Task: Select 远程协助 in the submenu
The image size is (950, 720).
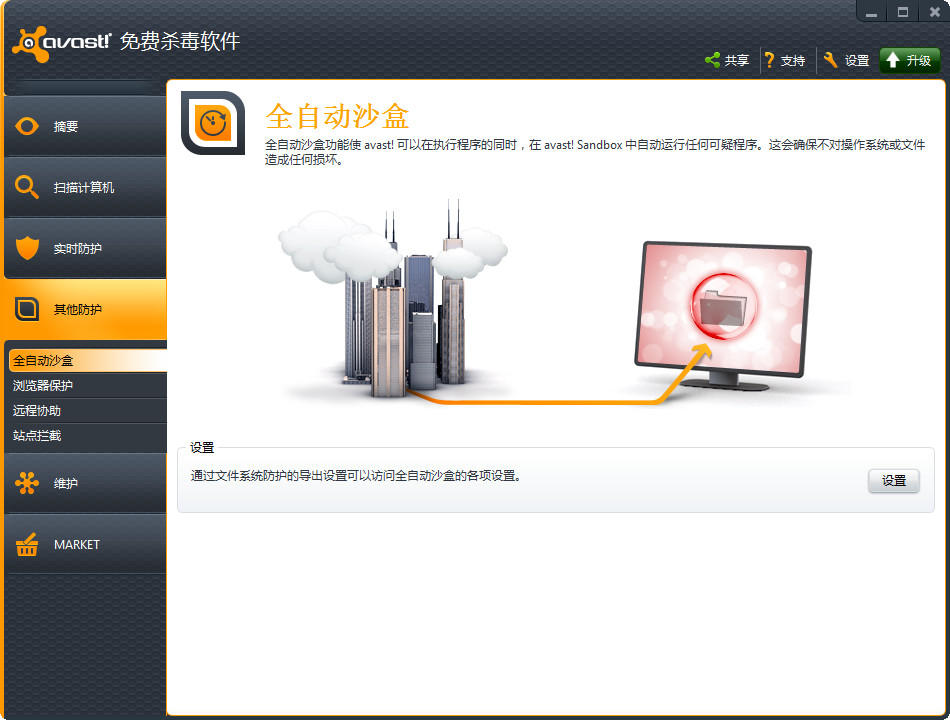Action: click(88, 410)
